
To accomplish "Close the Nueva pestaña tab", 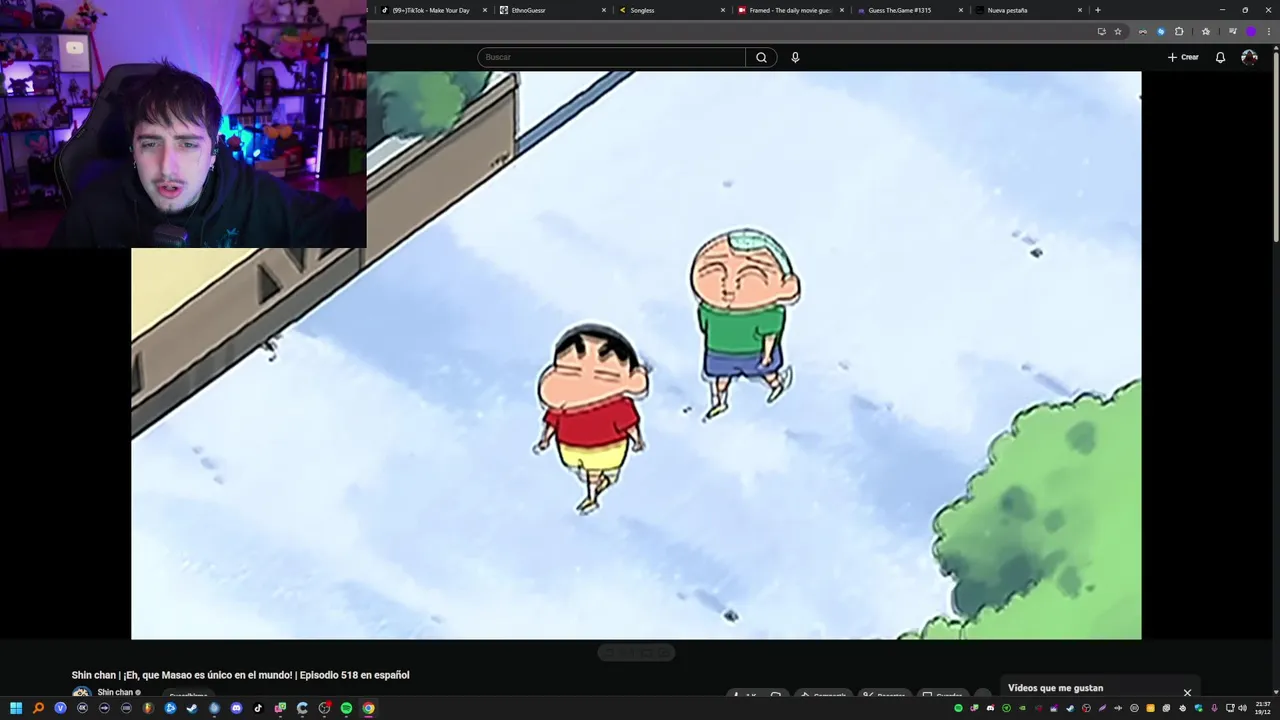I will 1080,10.
